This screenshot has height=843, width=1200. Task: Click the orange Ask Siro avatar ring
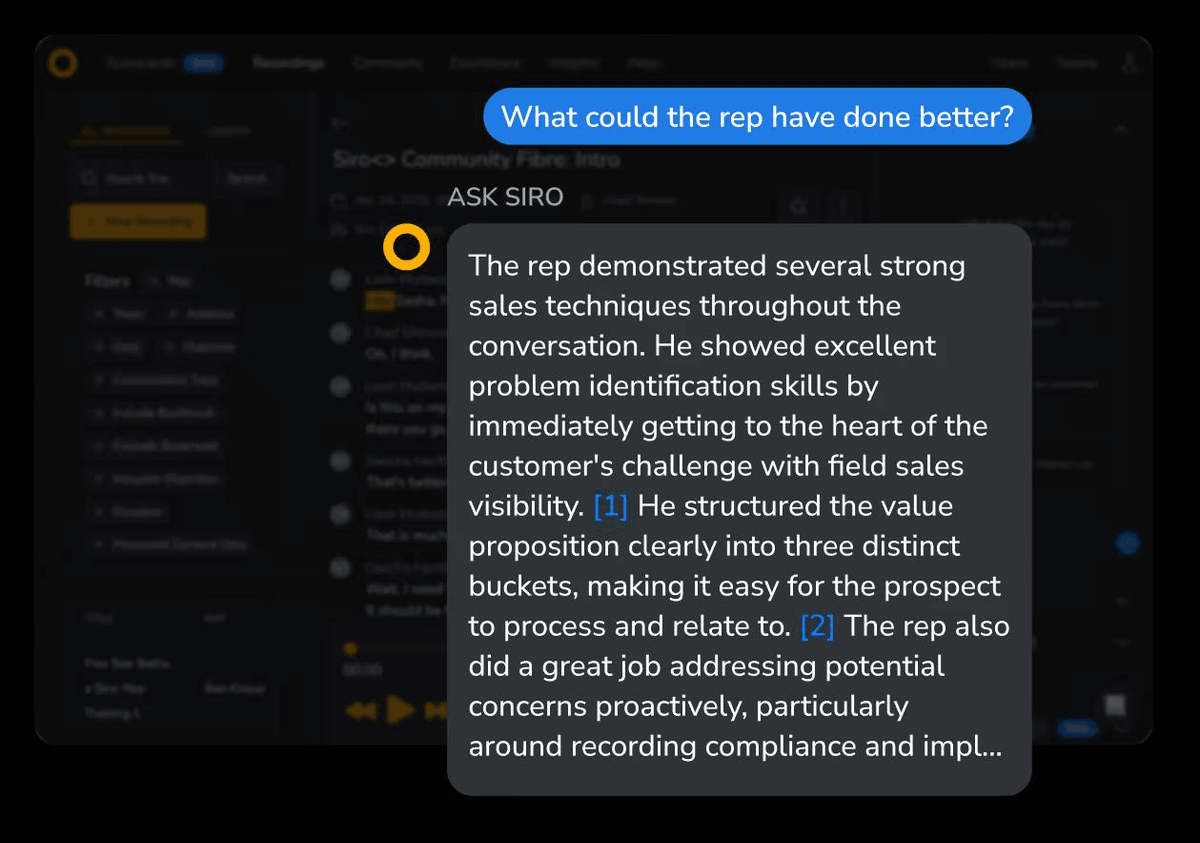coord(407,247)
